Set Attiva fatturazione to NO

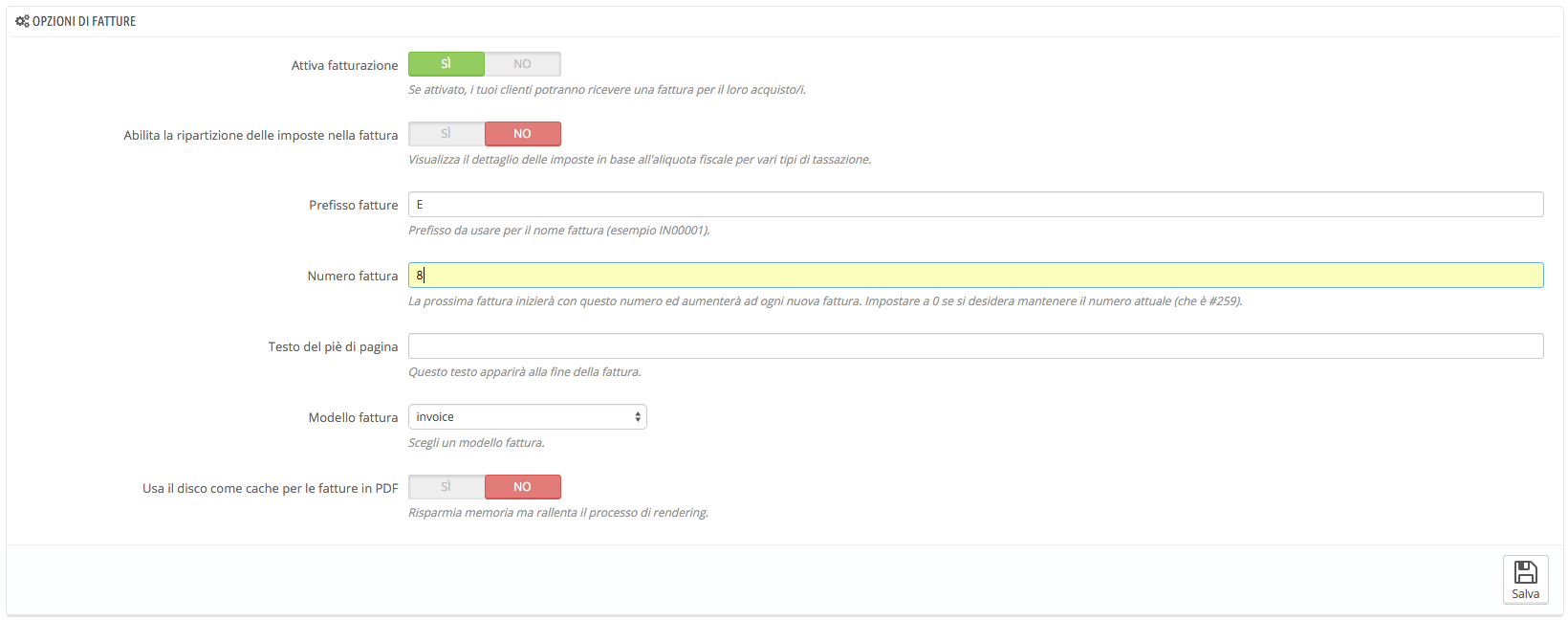tap(522, 64)
